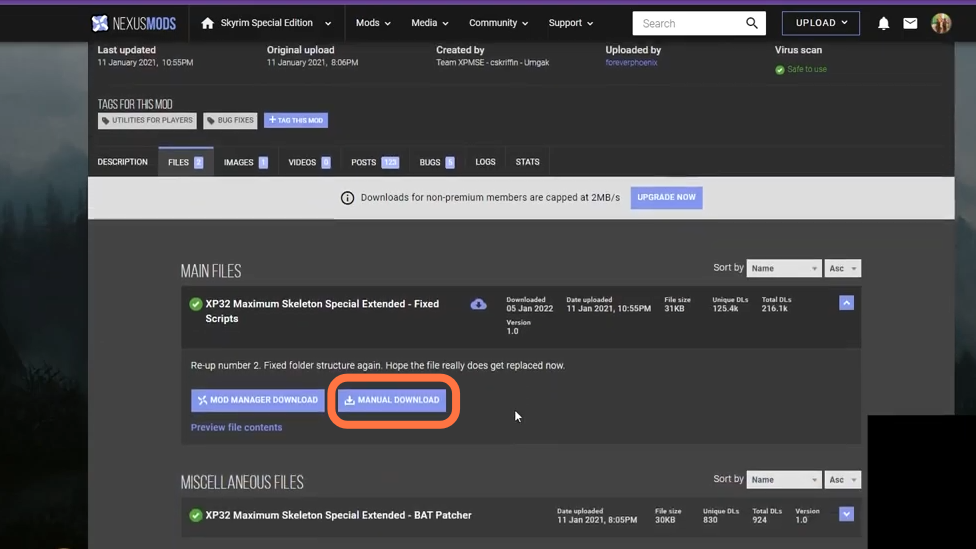Click the 'Downloaded 05 Jan 2022' date
This screenshot has width=976, height=549.
[529, 304]
